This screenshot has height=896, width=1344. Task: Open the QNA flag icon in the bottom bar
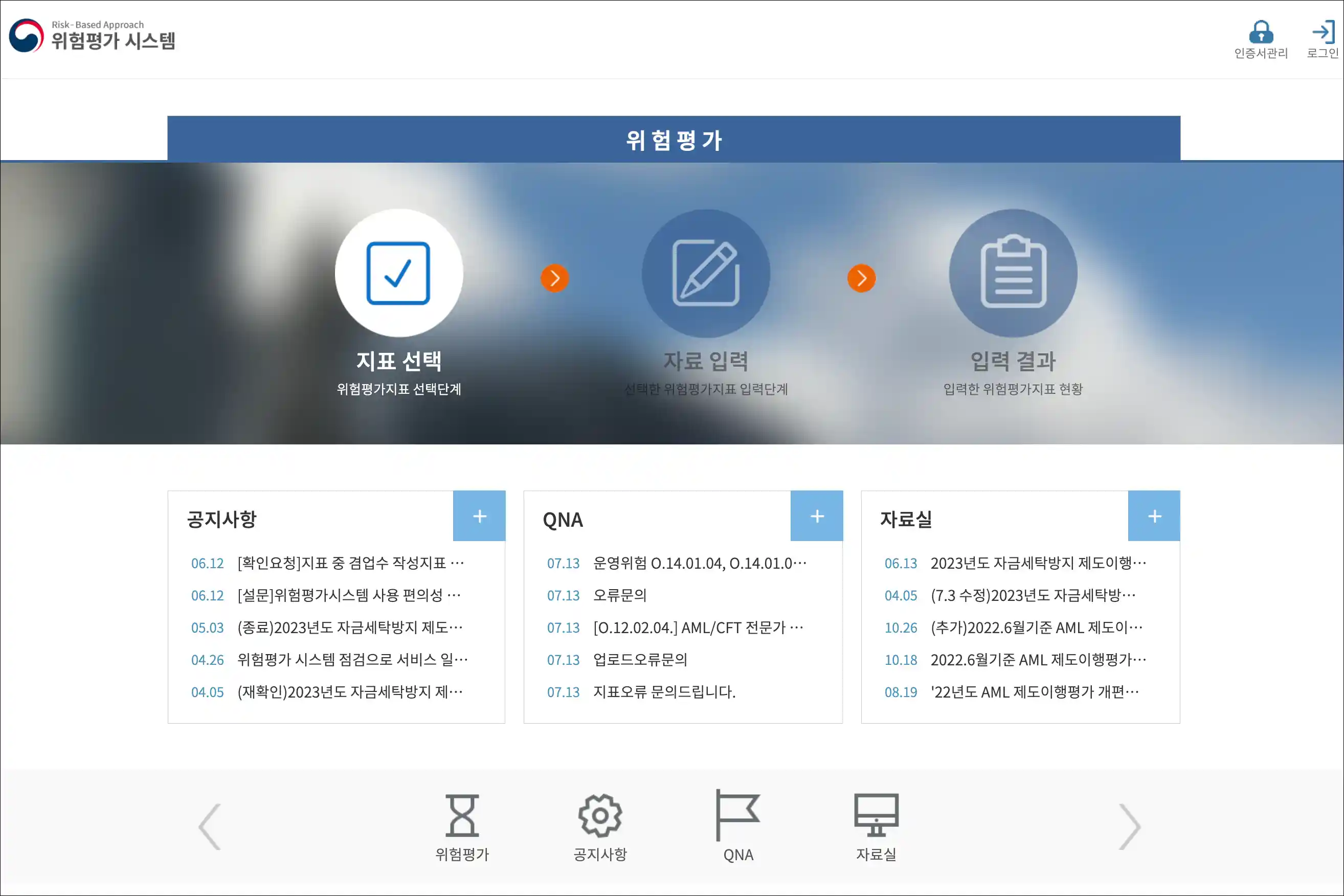point(737,815)
